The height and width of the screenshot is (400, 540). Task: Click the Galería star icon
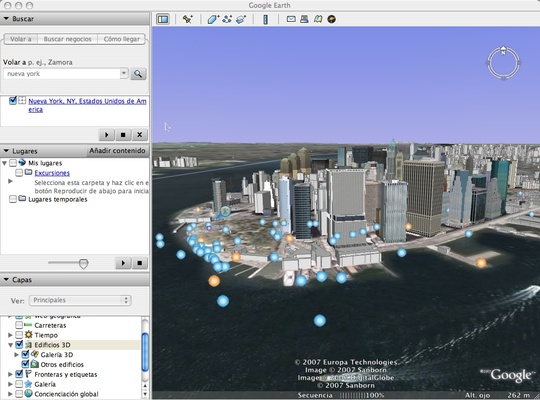click(29, 384)
